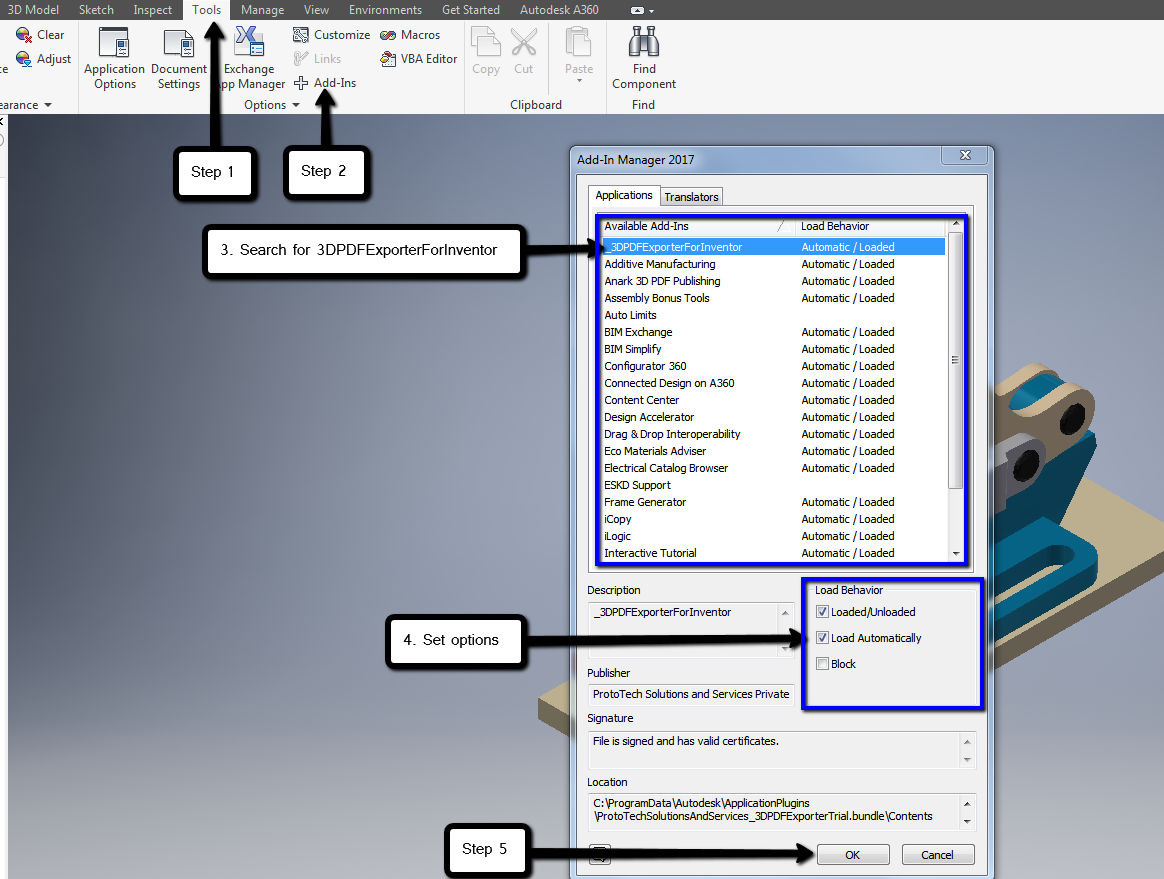Expand the Appearance panel dropdown
This screenshot has height=879, width=1164.
[x=48, y=105]
